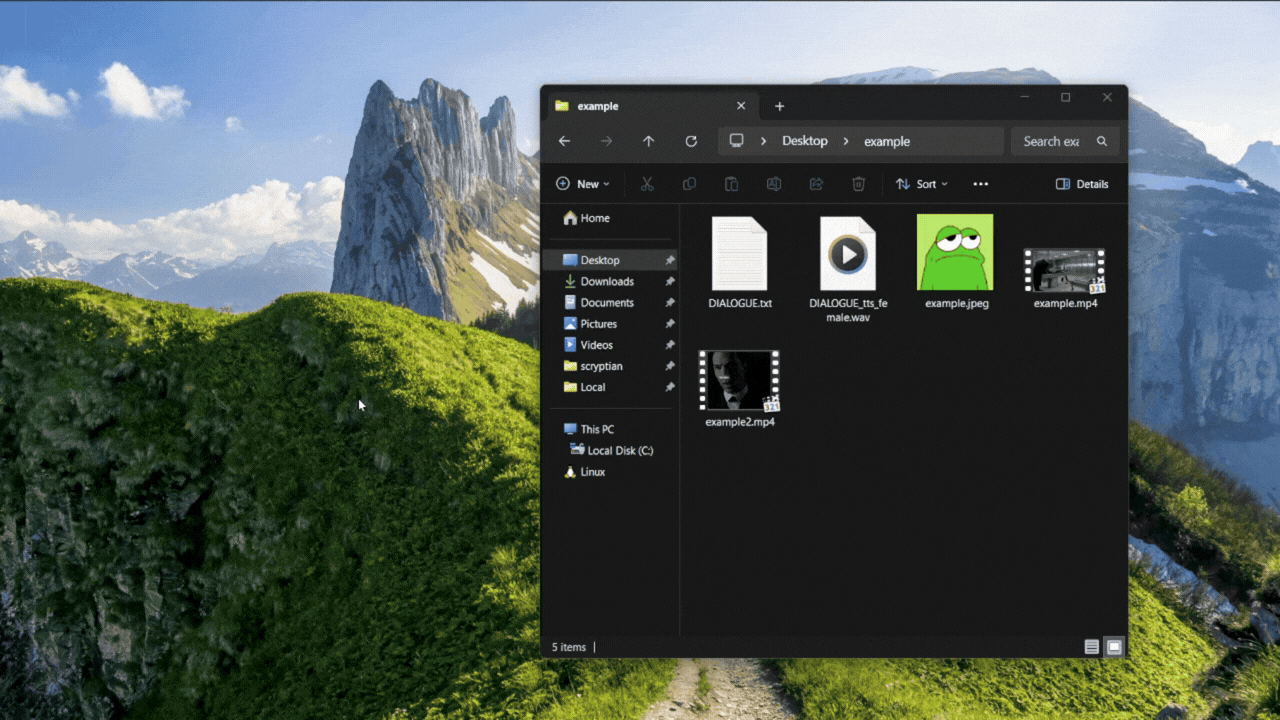Toggle the Details pane
This screenshot has width=1280, height=720.
[1082, 184]
